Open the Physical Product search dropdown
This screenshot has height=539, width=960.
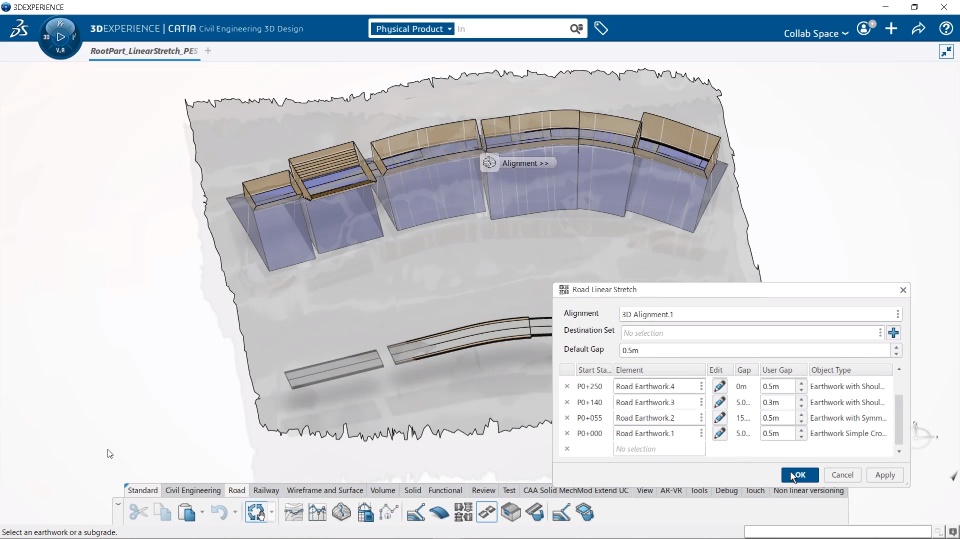coord(413,29)
